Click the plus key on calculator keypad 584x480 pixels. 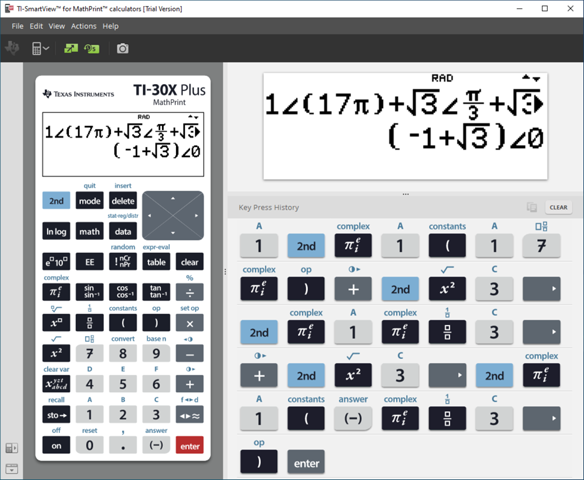[x=190, y=384]
